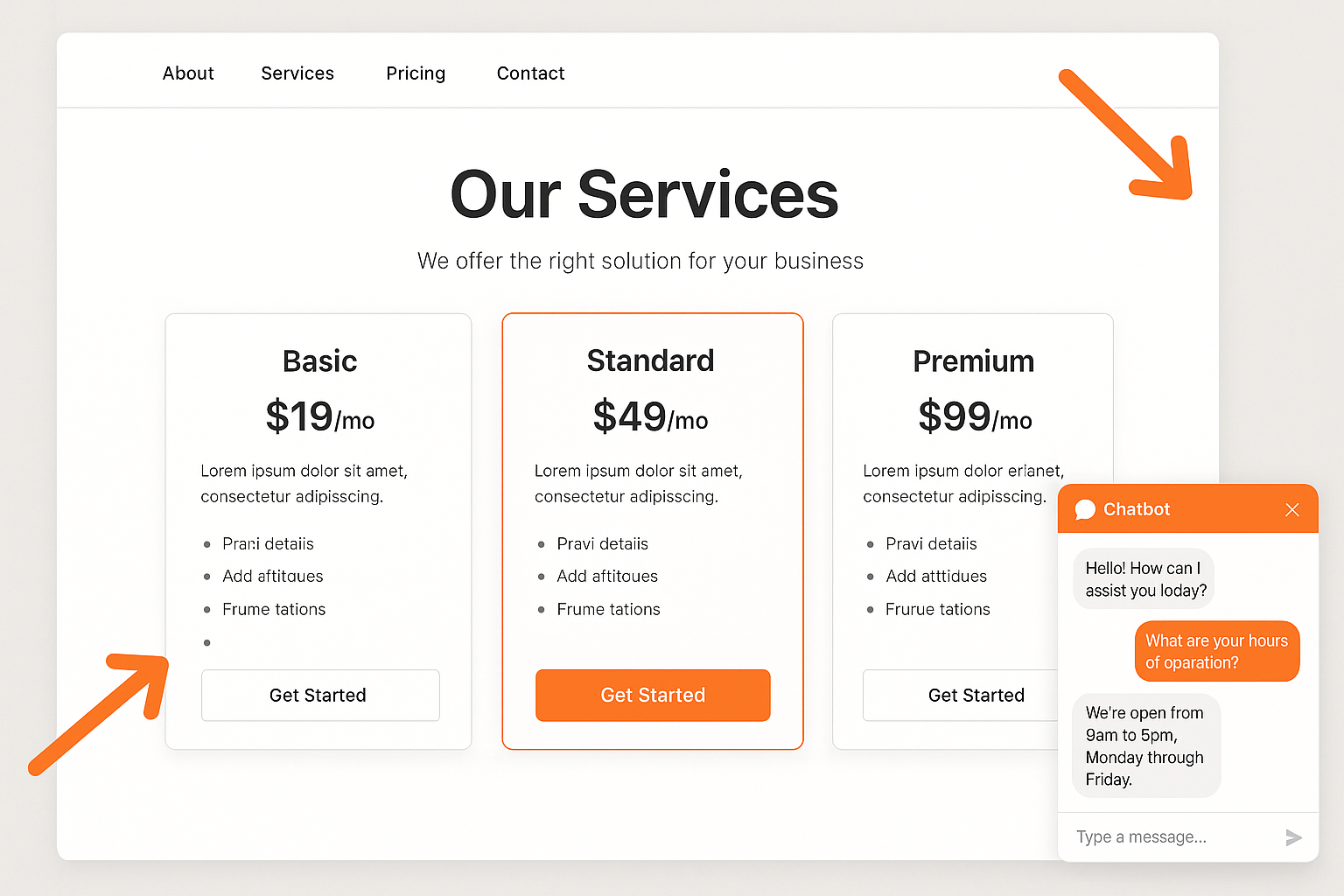Click the $99/mo Premium price
Image resolution: width=1344 pixels, height=896 pixels.
pyautogui.click(x=975, y=416)
